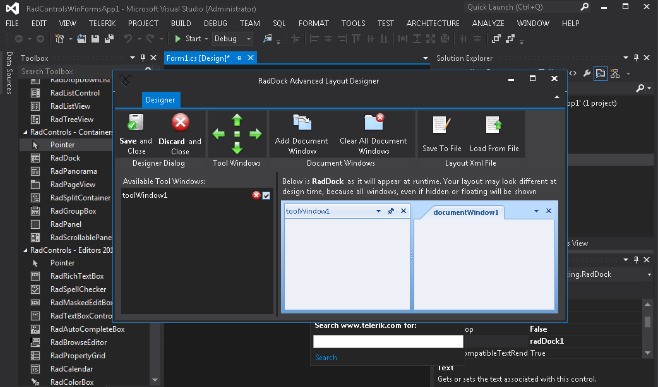Click the up green arrow for tool windows
This screenshot has width=658, height=387.
tap(237, 120)
